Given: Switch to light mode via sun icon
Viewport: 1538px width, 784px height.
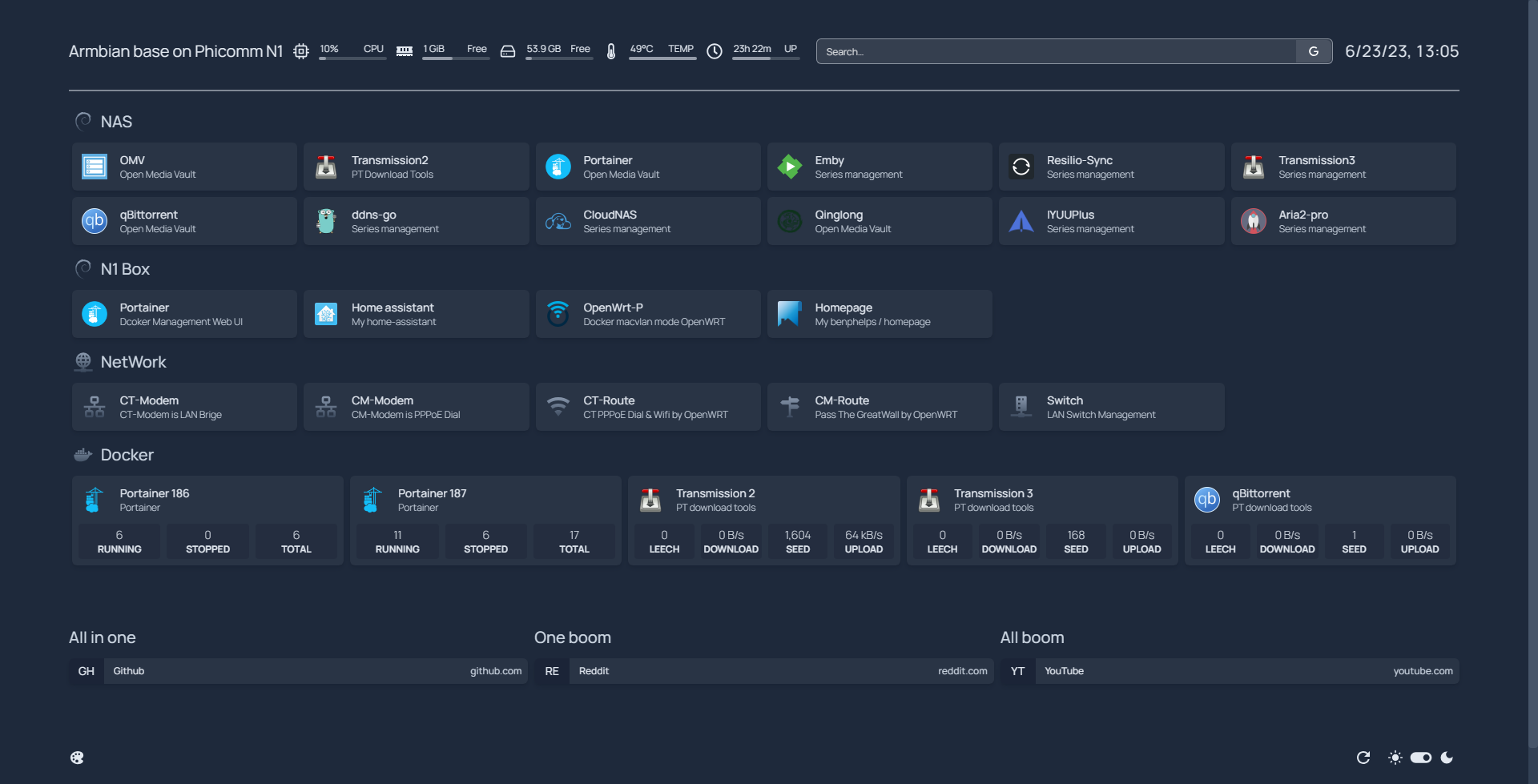Looking at the screenshot, I should 1395,758.
